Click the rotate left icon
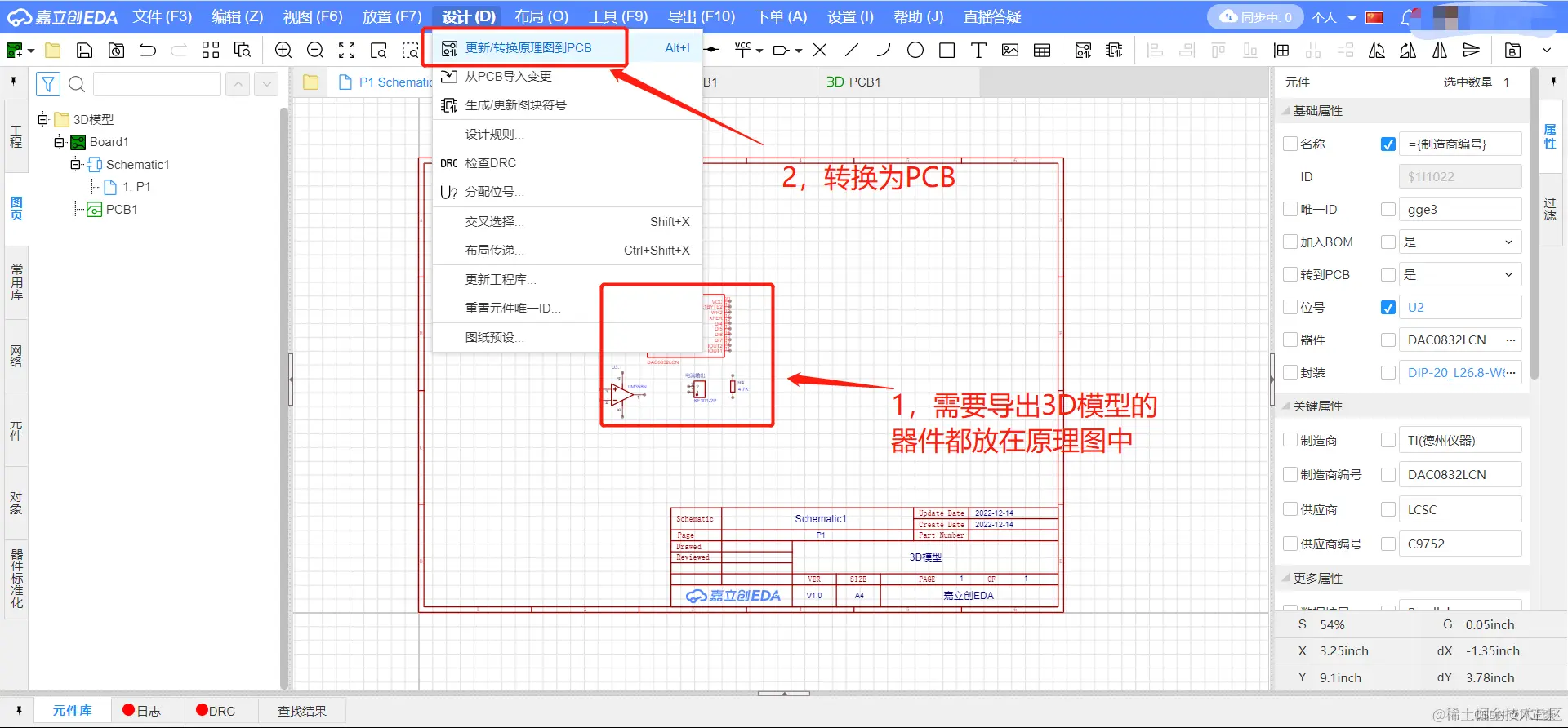1568x728 pixels. pos(1377,51)
